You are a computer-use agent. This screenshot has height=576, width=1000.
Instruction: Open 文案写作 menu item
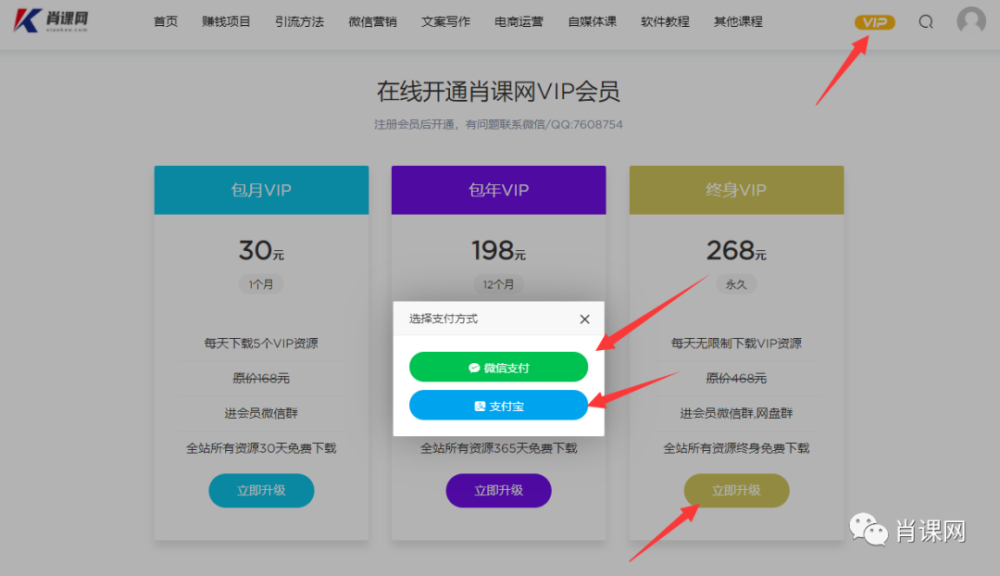pyautogui.click(x=445, y=22)
